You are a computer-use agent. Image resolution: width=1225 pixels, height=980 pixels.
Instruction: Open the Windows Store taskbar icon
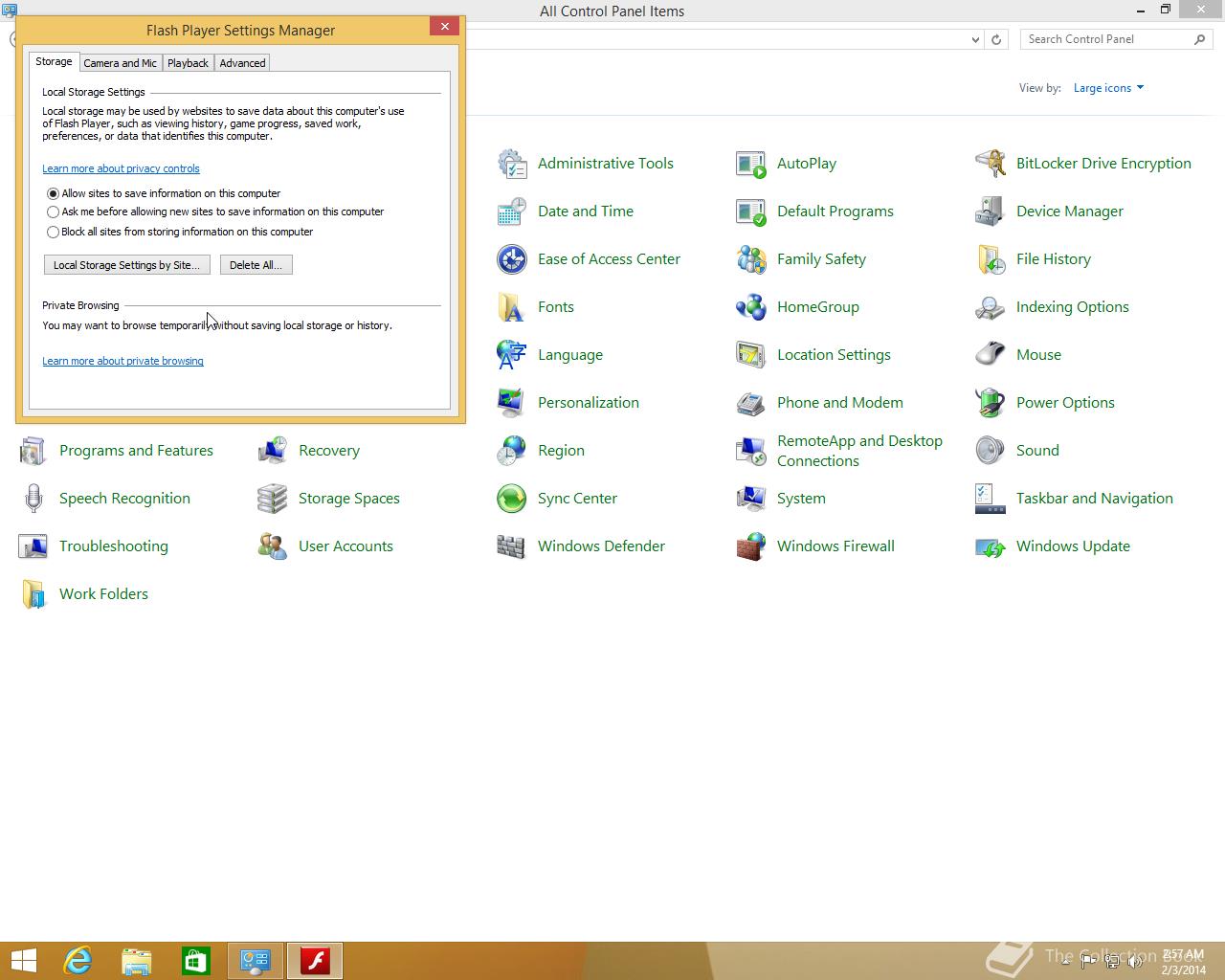(196, 961)
